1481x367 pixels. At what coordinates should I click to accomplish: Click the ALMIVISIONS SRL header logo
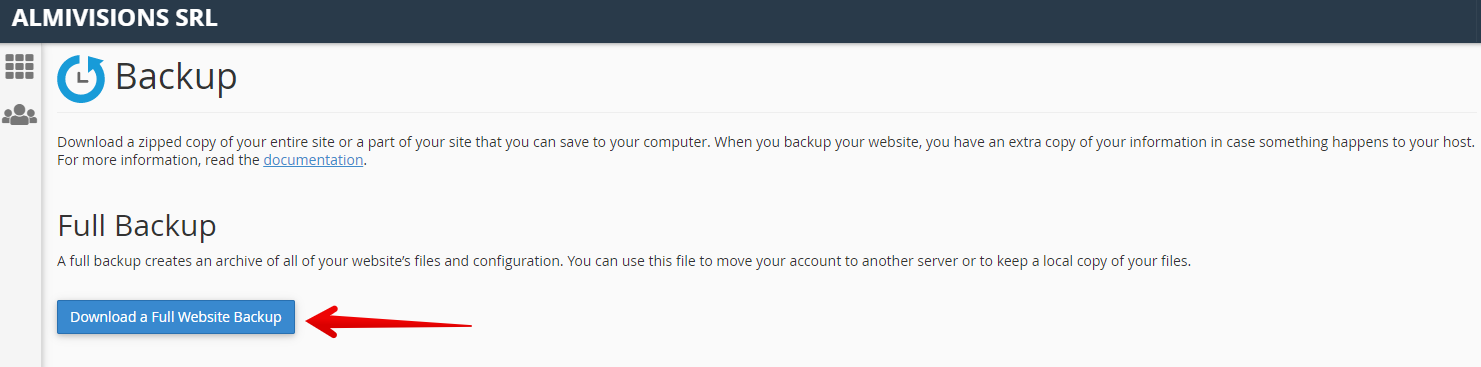pyautogui.click(x=114, y=18)
